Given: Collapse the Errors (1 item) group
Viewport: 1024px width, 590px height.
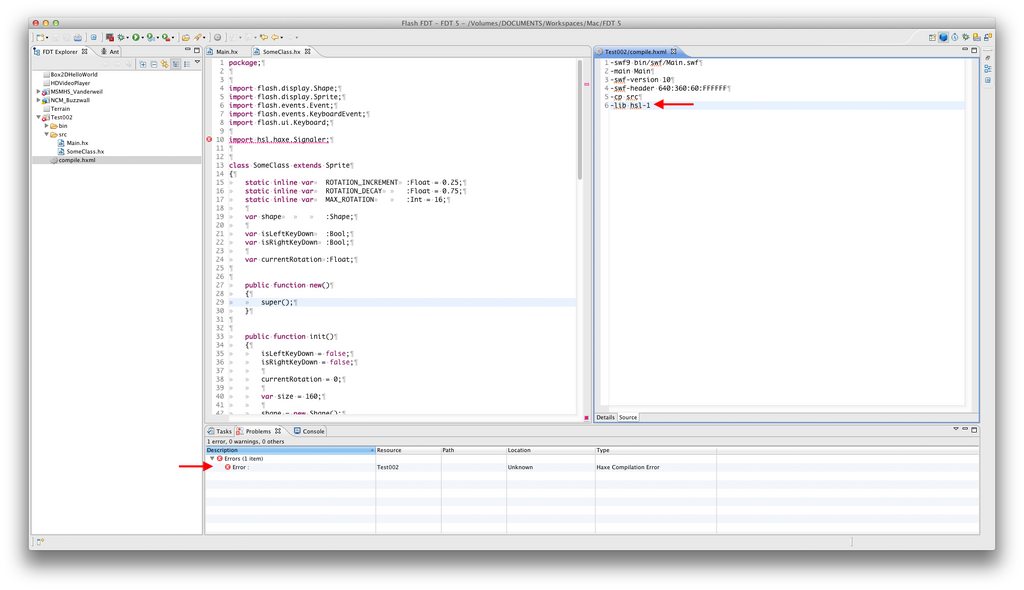Looking at the screenshot, I should point(211,458).
